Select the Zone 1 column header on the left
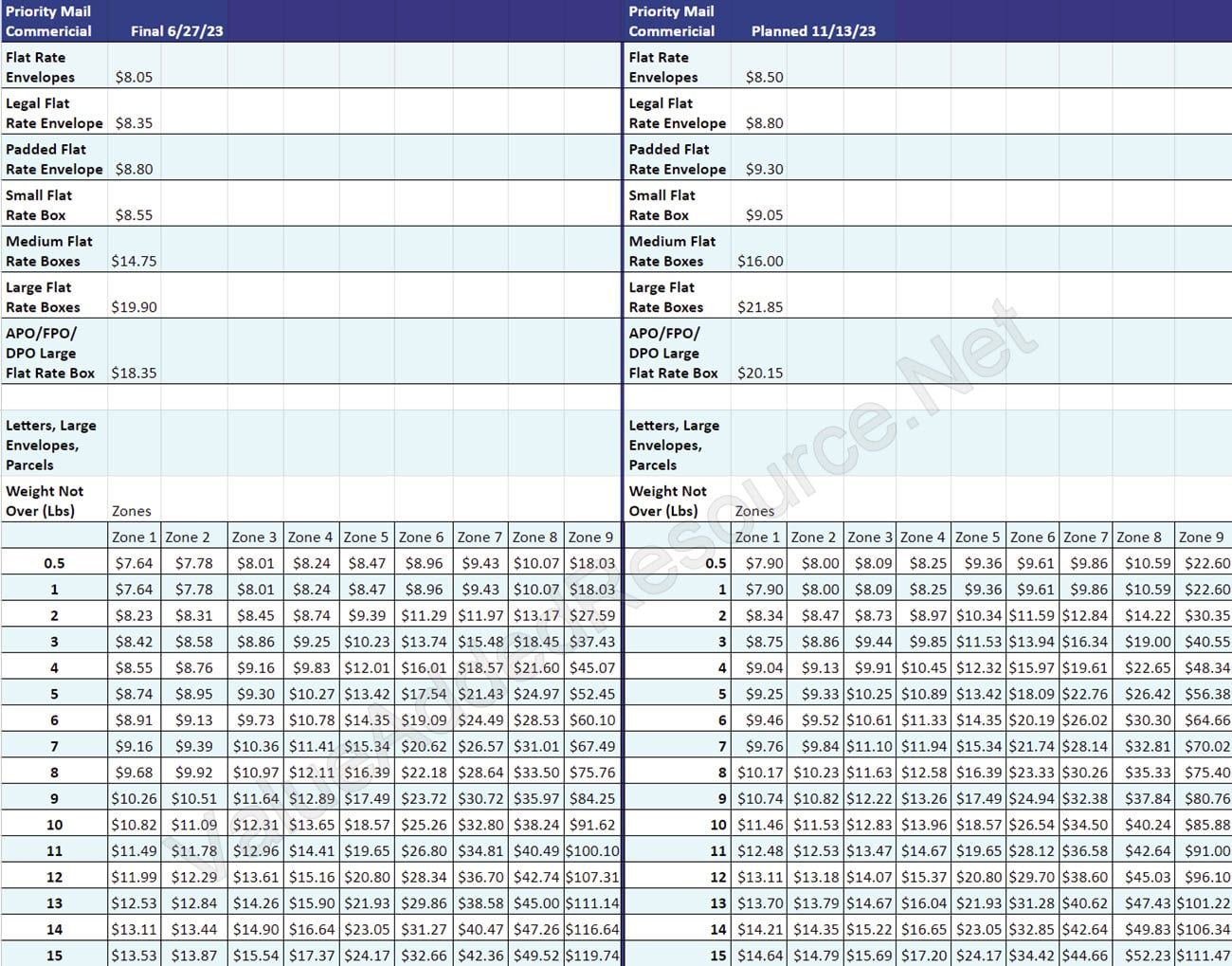1232x966 pixels. (x=134, y=537)
